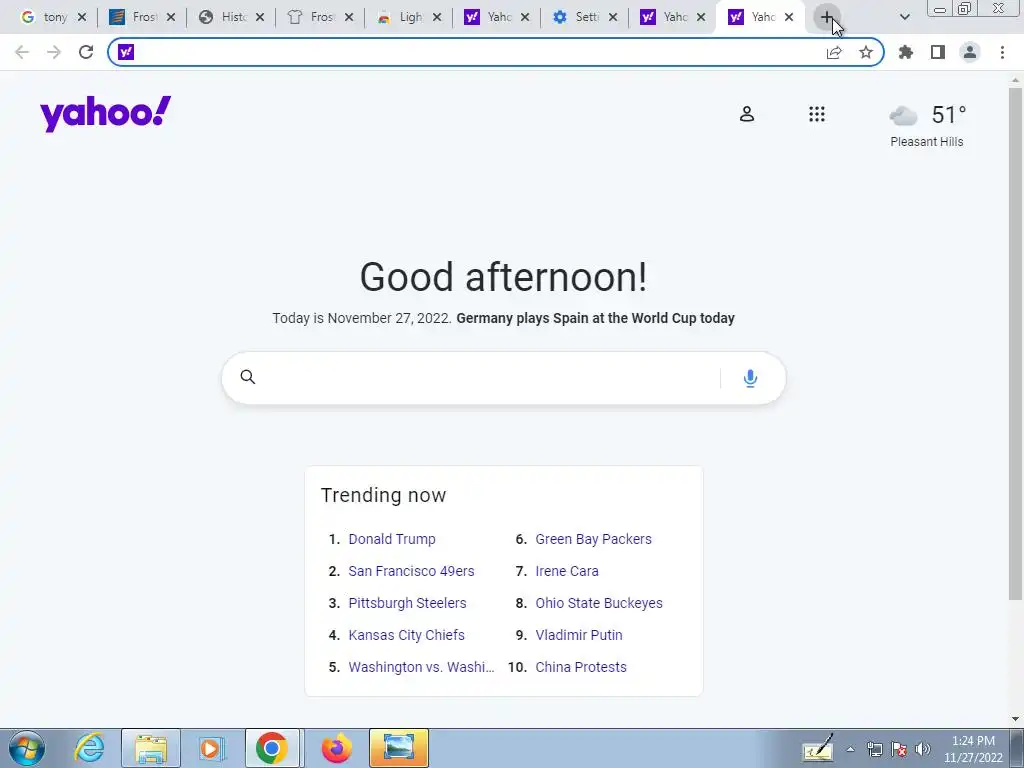This screenshot has width=1024, height=768.
Task: Expand the tab search dropdown
Action: pyautogui.click(x=904, y=18)
